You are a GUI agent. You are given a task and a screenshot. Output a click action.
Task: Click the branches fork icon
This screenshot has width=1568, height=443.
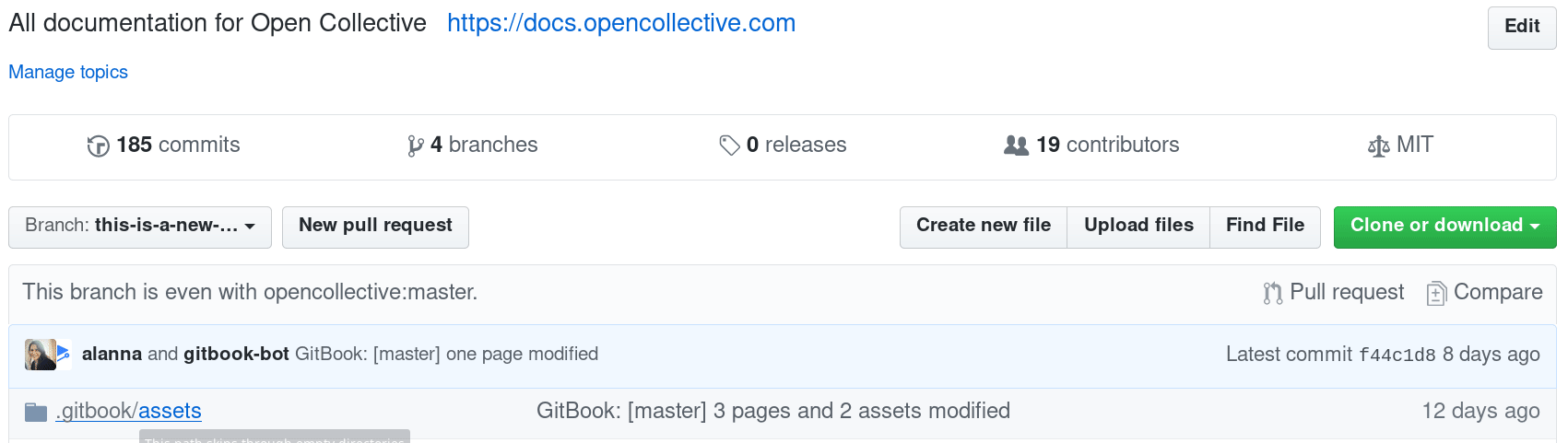pyautogui.click(x=416, y=146)
